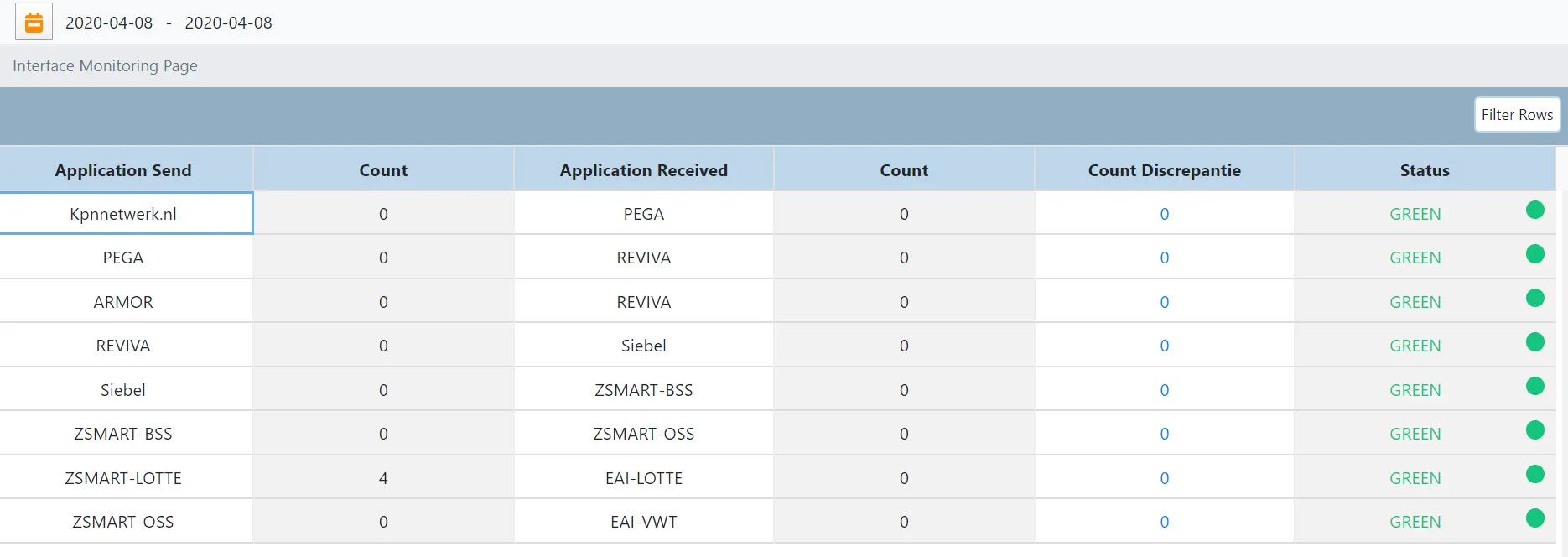Open discrepancy link 0 in Siebel send row
1568x557 pixels.
pyautogui.click(x=1164, y=390)
